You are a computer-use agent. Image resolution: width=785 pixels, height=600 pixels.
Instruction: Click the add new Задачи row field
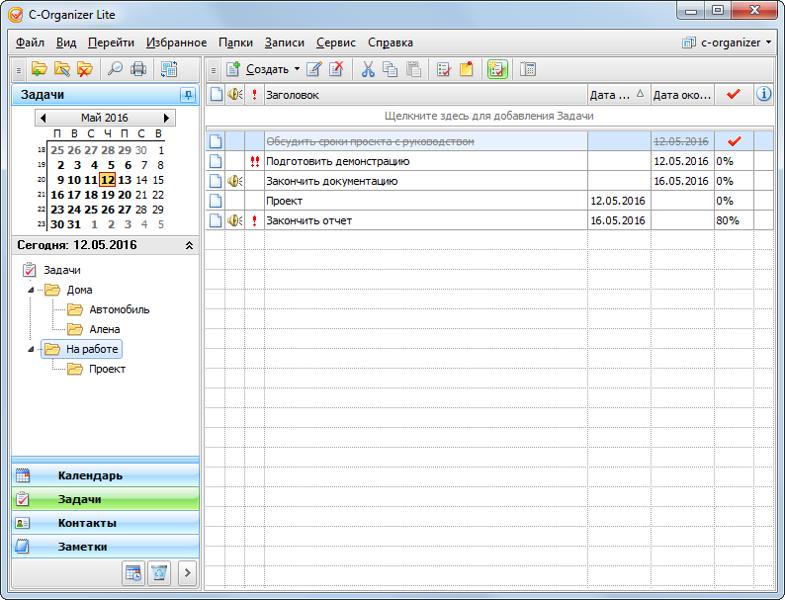[x=490, y=116]
